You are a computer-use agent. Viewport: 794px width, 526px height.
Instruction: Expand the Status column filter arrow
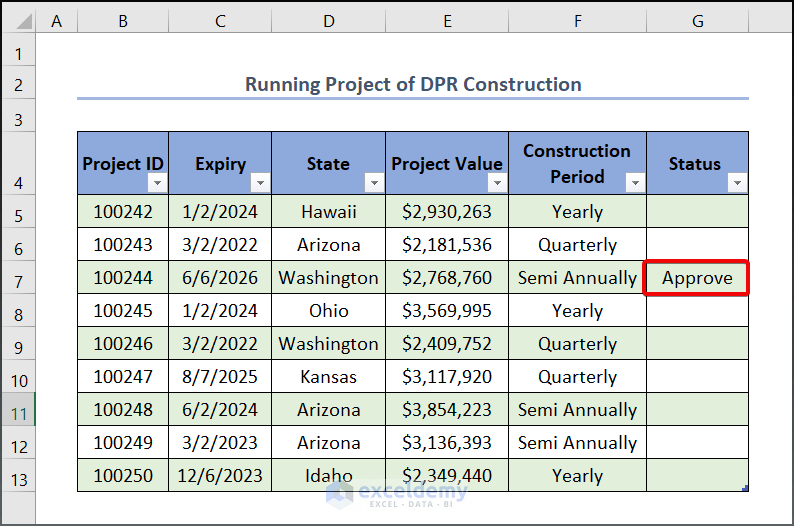[737, 183]
